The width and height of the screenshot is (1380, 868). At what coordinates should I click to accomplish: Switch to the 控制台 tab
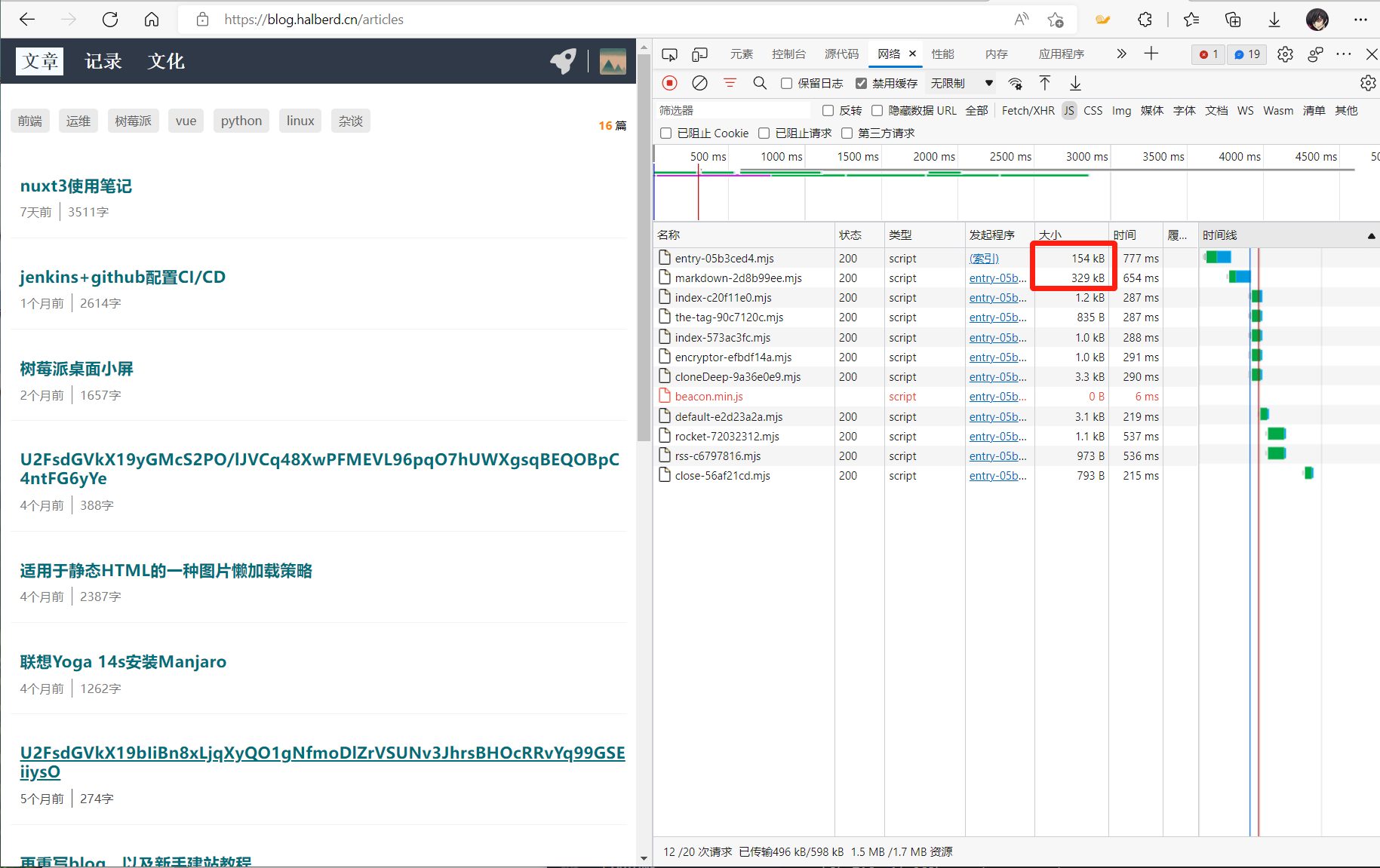pyautogui.click(x=788, y=54)
